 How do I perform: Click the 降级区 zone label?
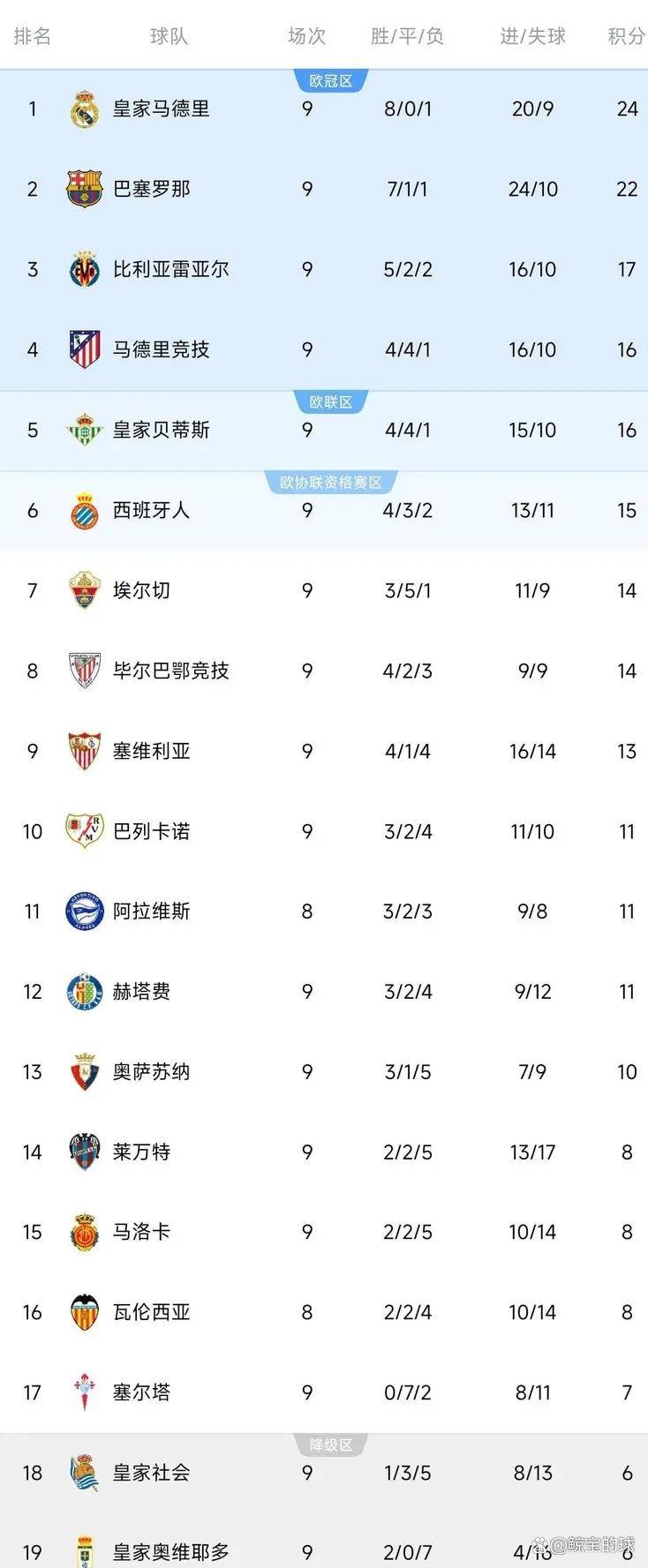[330, 1444]
